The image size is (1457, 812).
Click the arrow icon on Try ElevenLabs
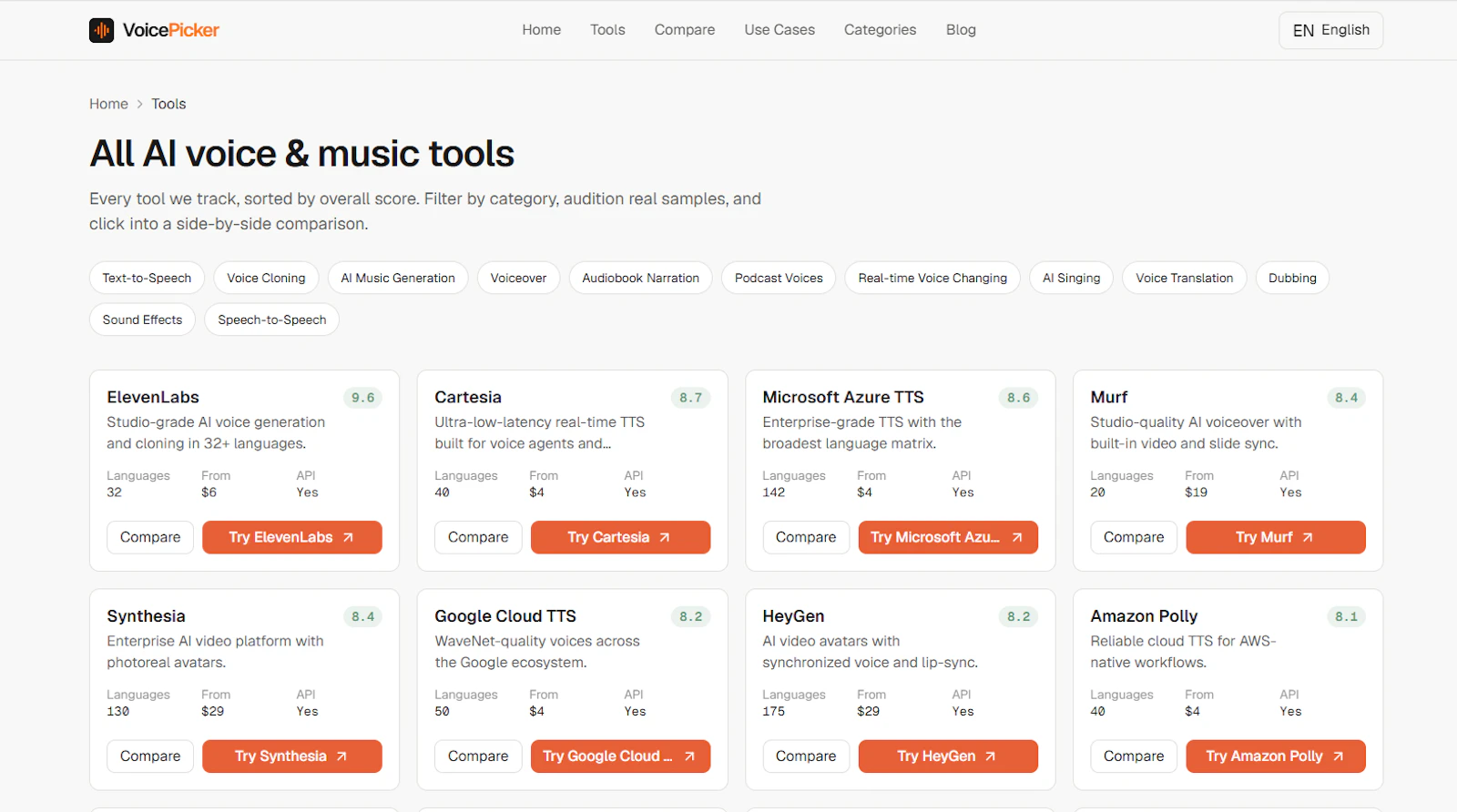click(x=348, y=537)
